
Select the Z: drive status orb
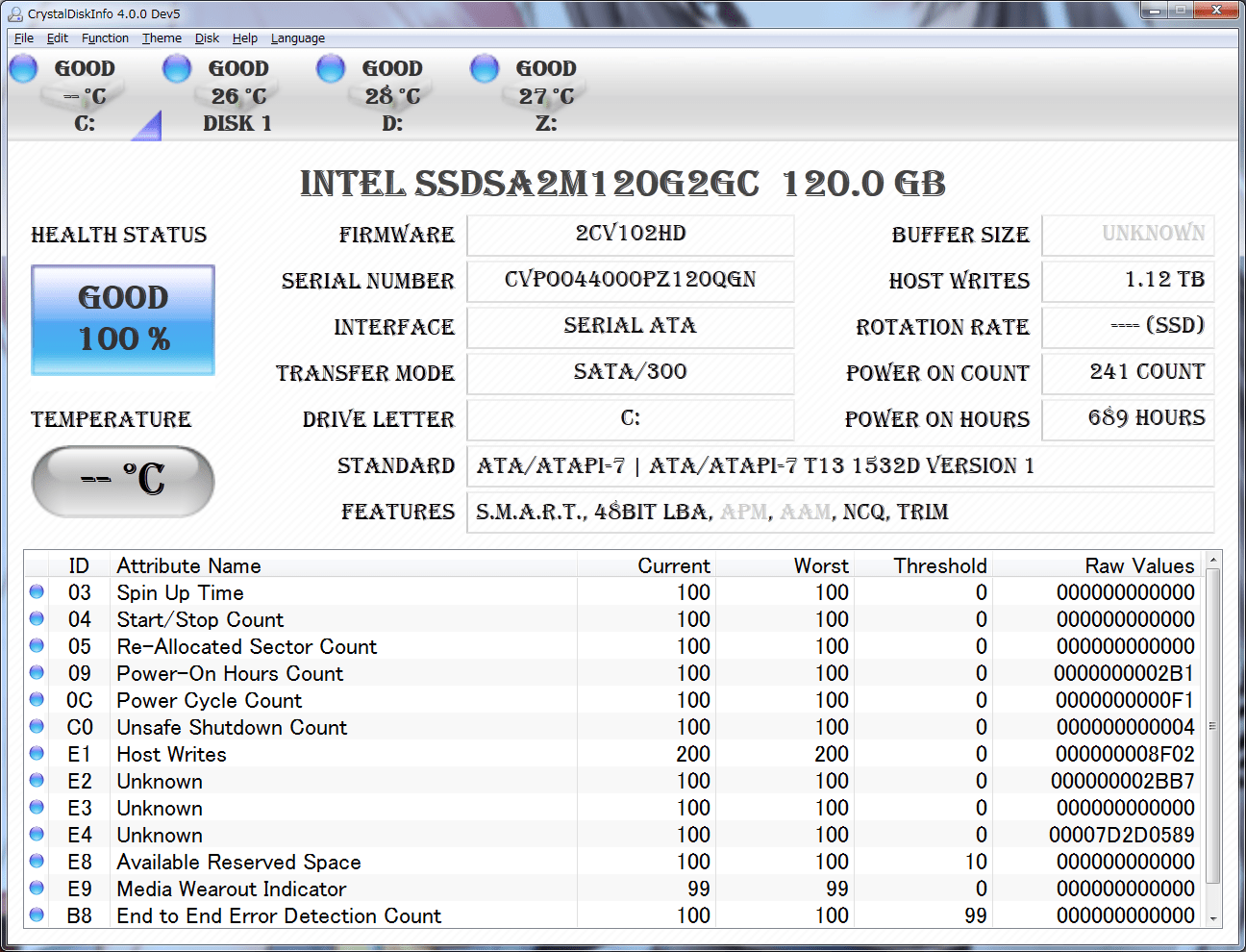pos(485,68)
